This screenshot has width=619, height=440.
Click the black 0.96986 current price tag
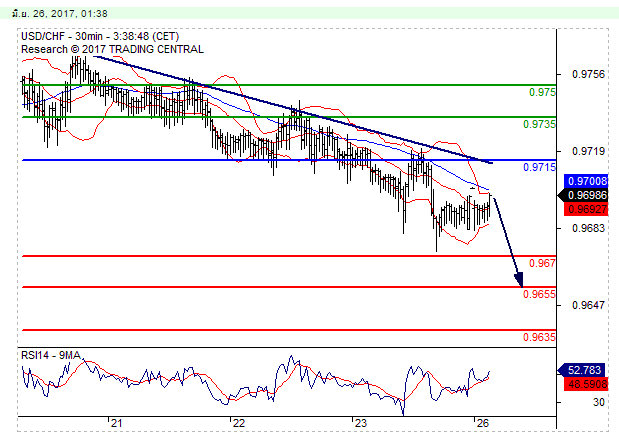pyautogui.click(x=583, y=195)
